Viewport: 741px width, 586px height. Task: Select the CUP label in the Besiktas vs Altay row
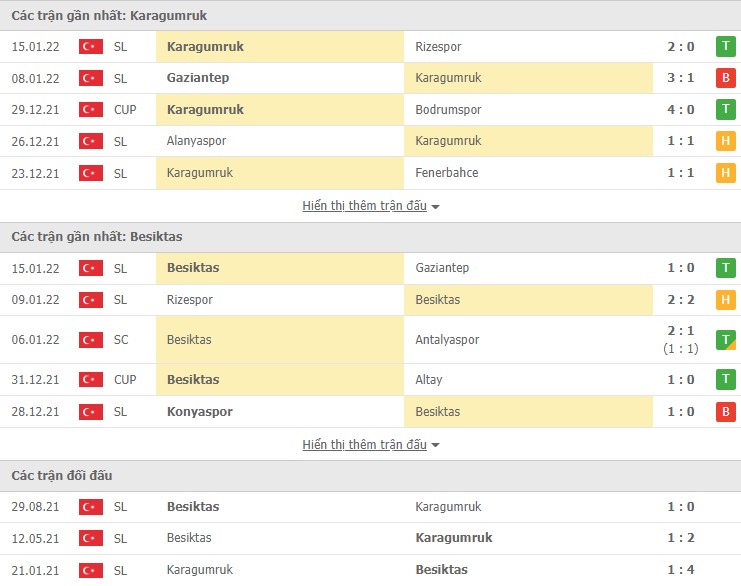(125, 380)
